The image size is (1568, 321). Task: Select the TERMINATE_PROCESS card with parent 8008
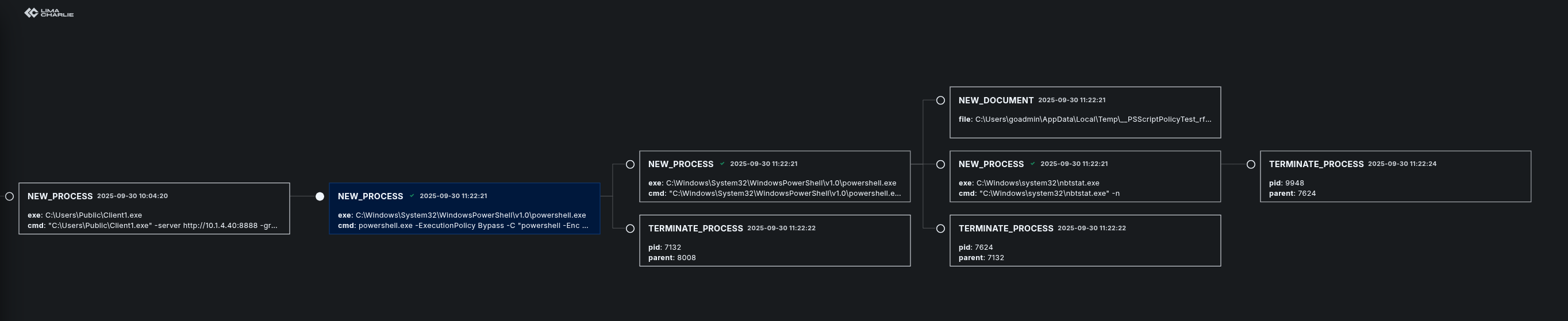pyautogui.click(x=775, y=241)
